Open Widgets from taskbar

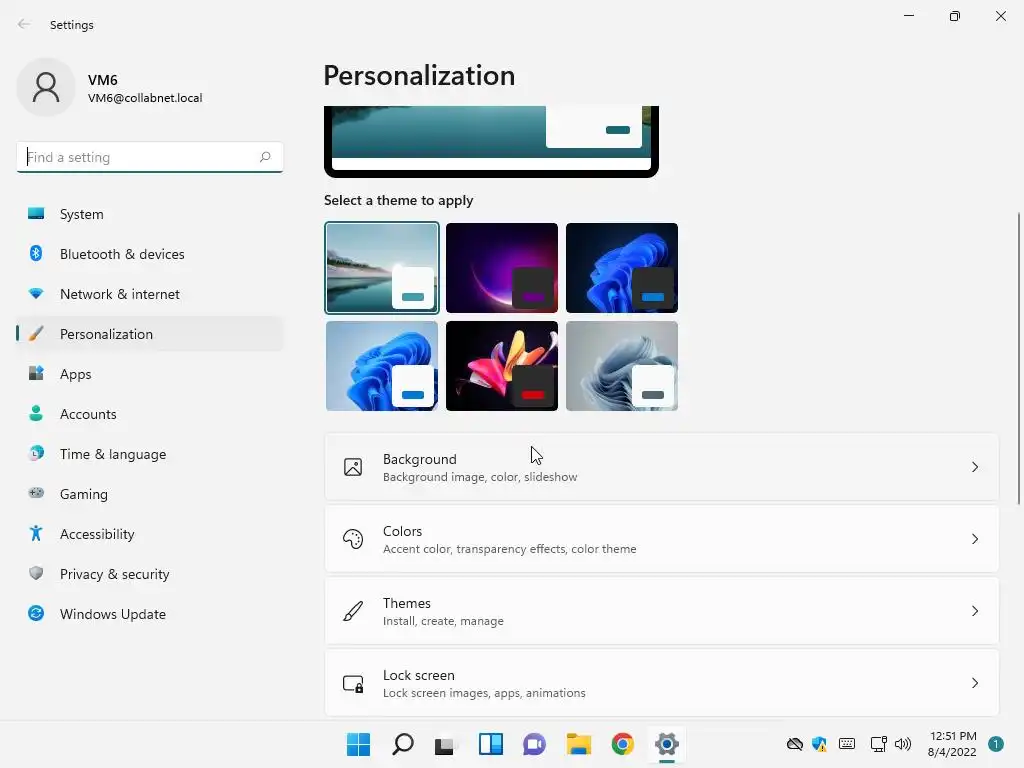pos(490,744)
